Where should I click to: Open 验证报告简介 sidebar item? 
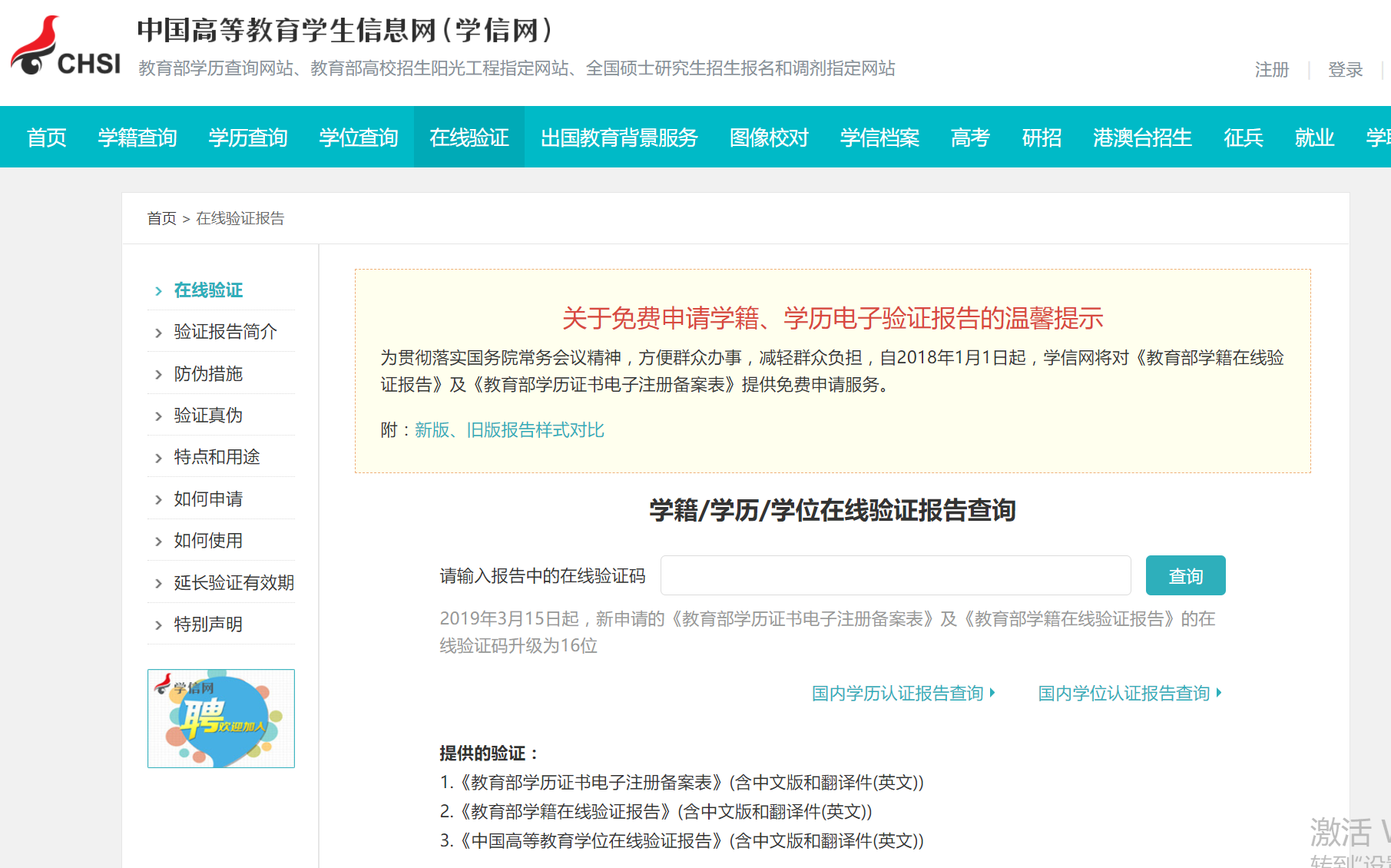[225, 332]
